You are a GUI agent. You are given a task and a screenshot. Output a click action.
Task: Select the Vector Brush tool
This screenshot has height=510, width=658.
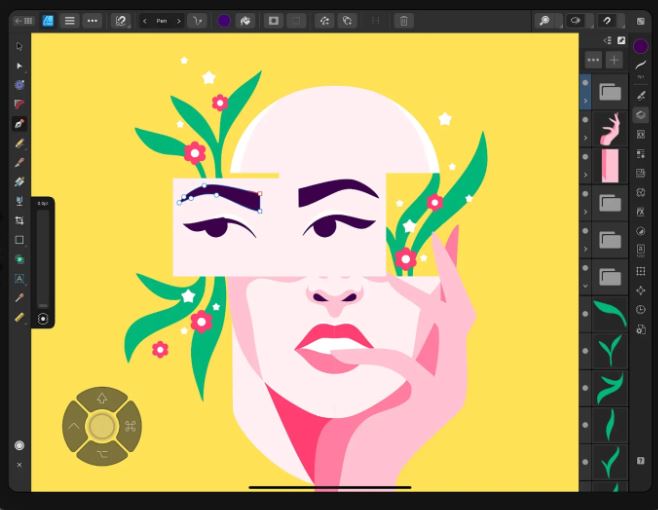coord(19,162)
